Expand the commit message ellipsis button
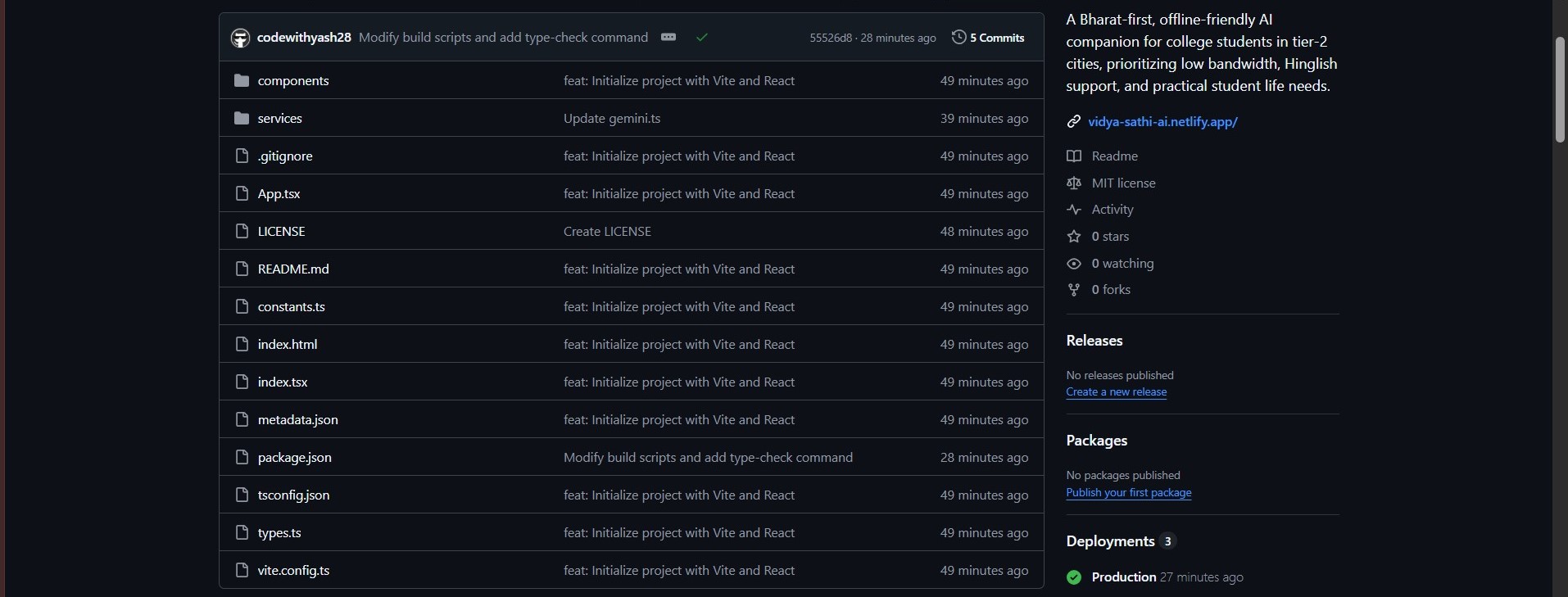This screenshot has width=1568, height=597. click(x=668, y=38)
